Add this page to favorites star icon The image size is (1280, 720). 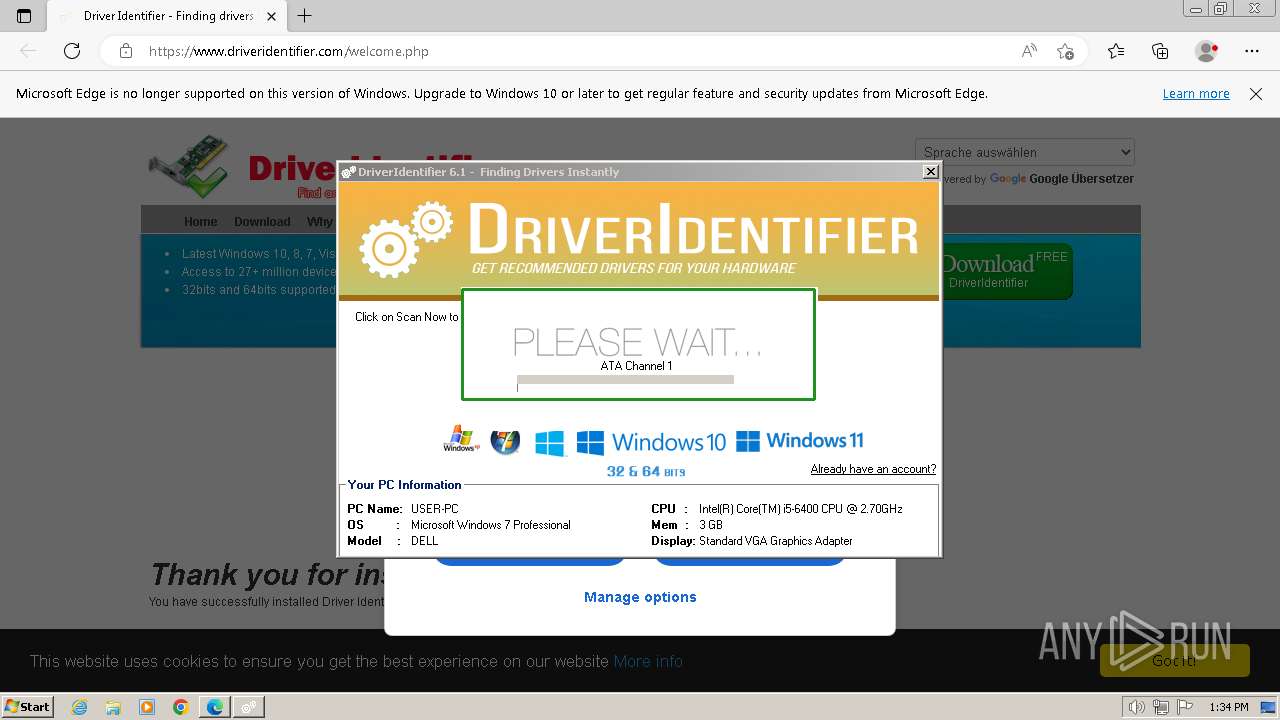pyautogui.click(x=1065, y=51)
